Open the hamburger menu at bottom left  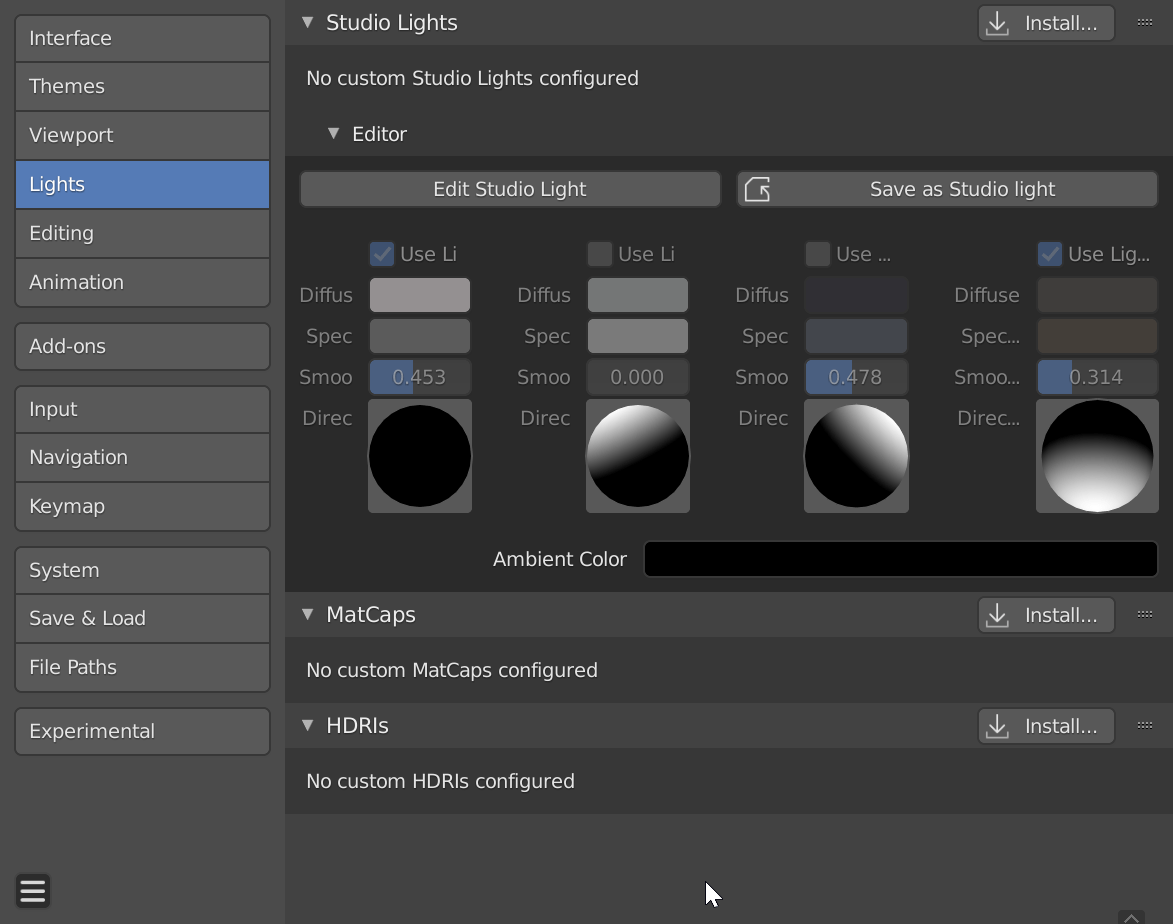click(x=32, y=890)
